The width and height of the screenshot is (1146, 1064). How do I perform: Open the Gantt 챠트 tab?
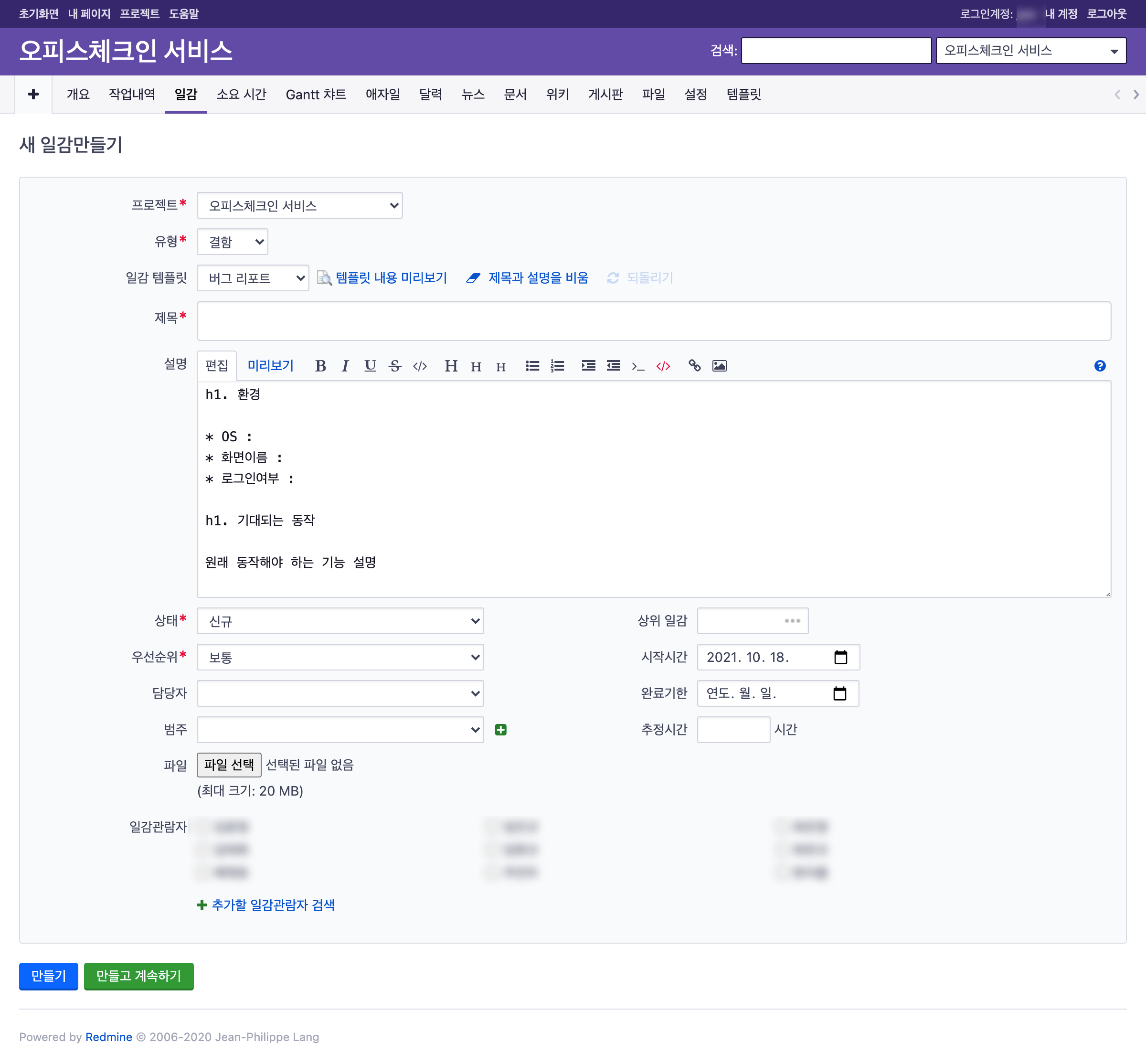coord(316,95)
